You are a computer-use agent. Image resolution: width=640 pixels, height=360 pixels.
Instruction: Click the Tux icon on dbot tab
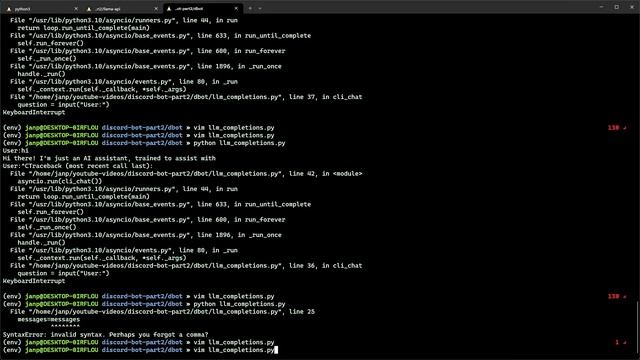pyautogui.click(x=169, y=9)
